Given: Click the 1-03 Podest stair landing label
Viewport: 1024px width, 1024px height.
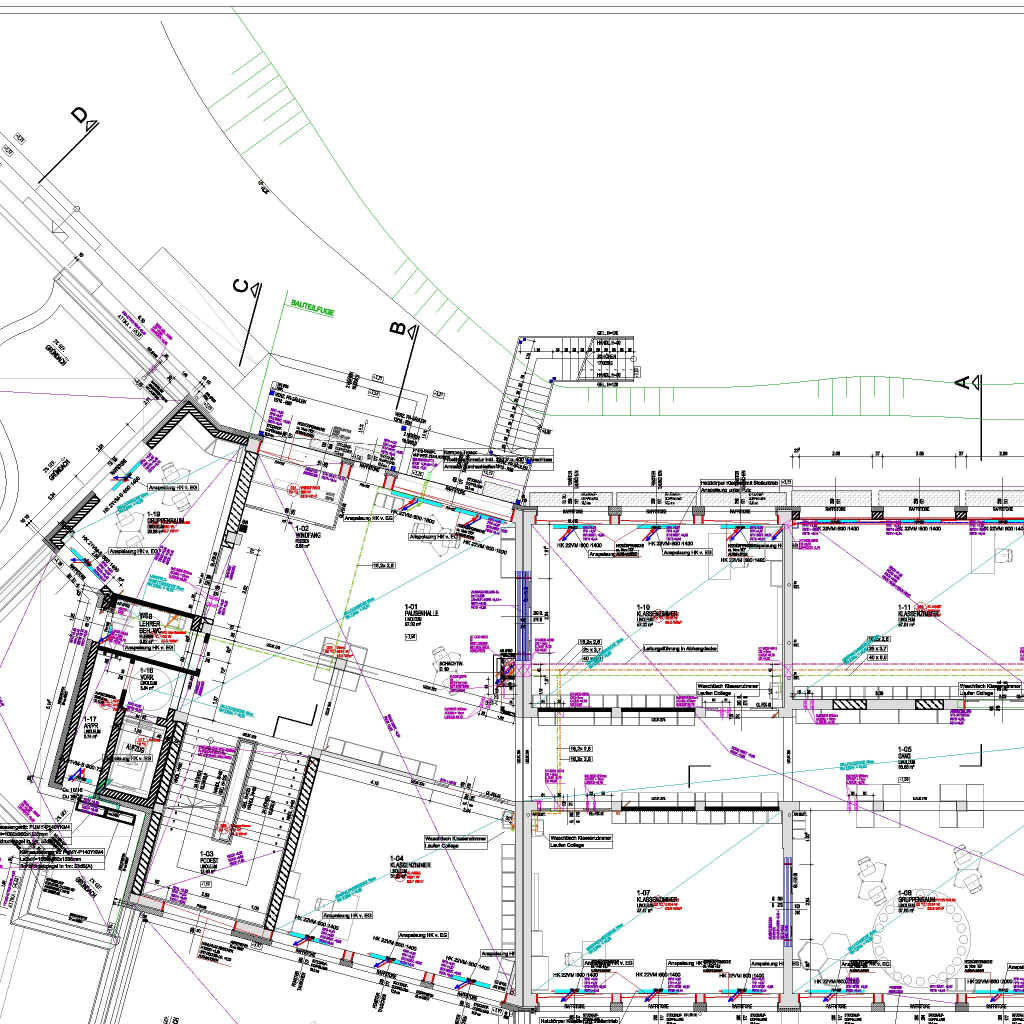Looking at the screenshot, I should point(209,862).
